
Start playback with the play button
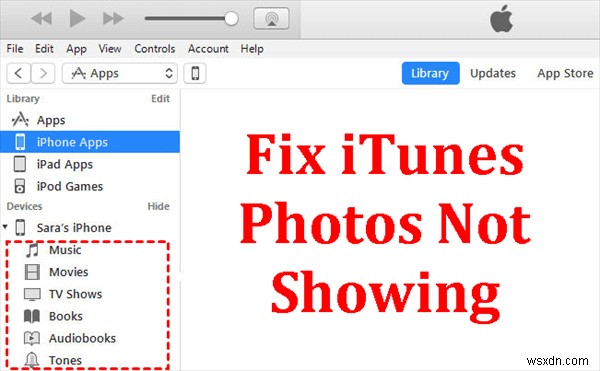77,18
